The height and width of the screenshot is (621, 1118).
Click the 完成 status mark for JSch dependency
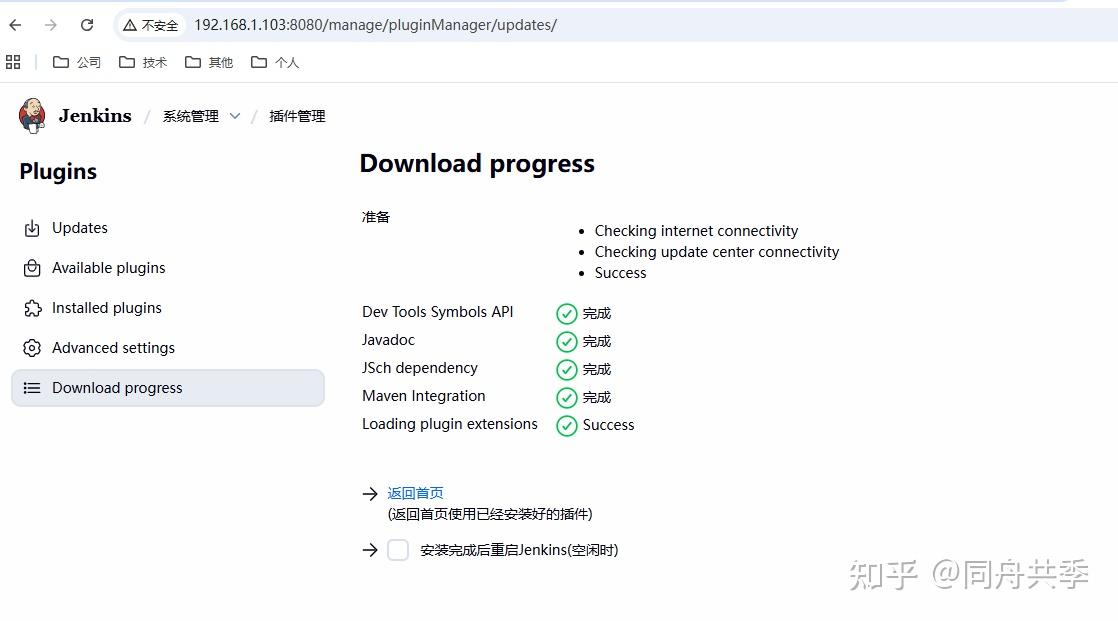(566, 369)
